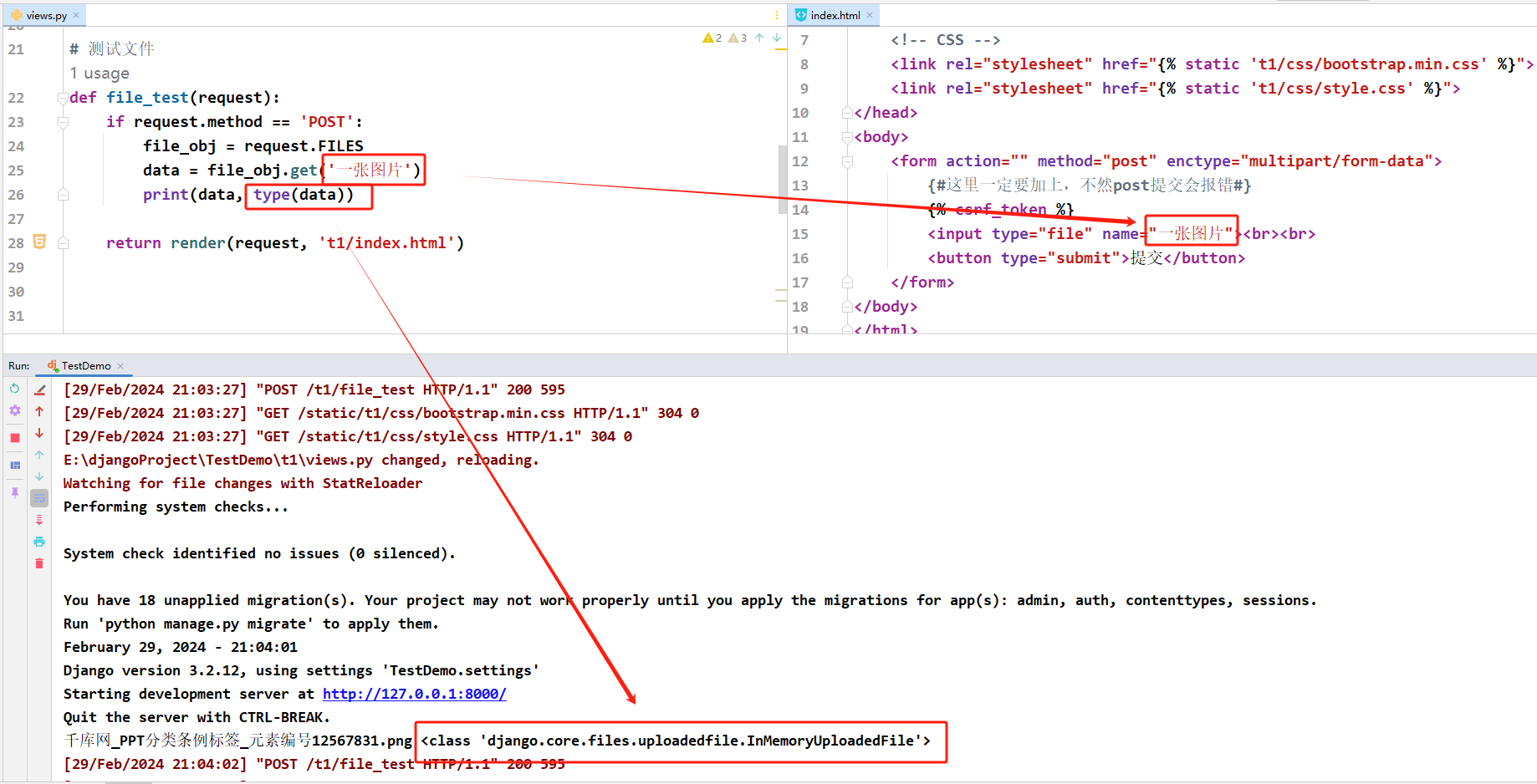Open run configuration settings gear
1537x784 pixels.
click(14, 410)
